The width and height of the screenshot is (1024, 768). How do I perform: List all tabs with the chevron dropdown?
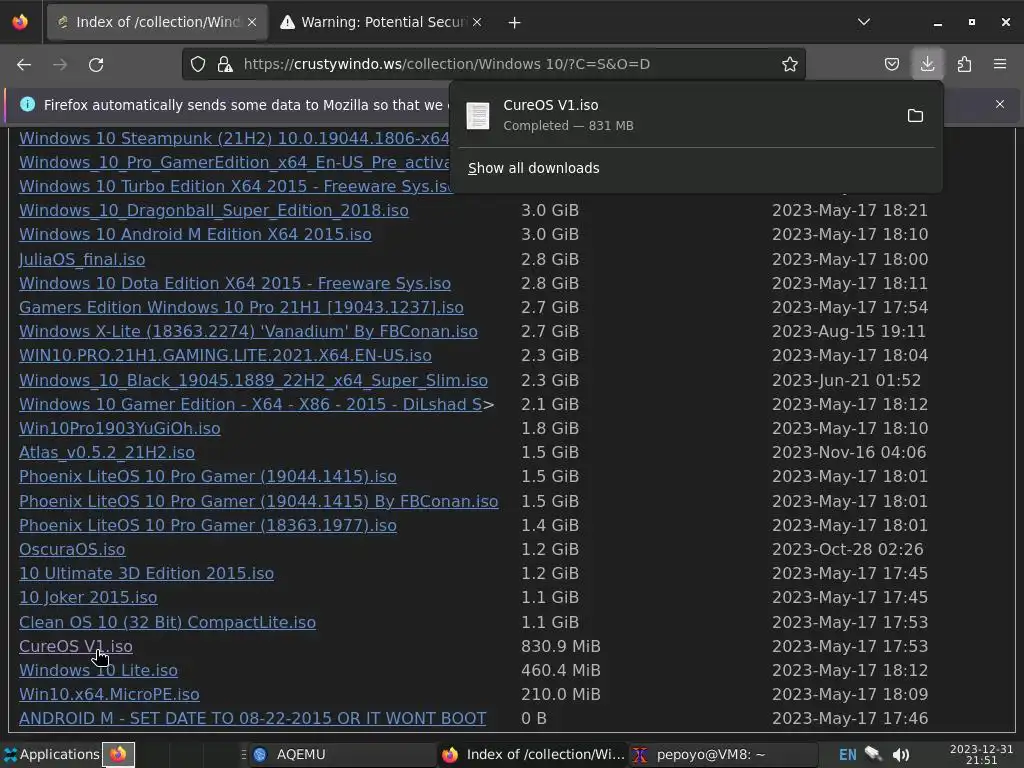864,22
